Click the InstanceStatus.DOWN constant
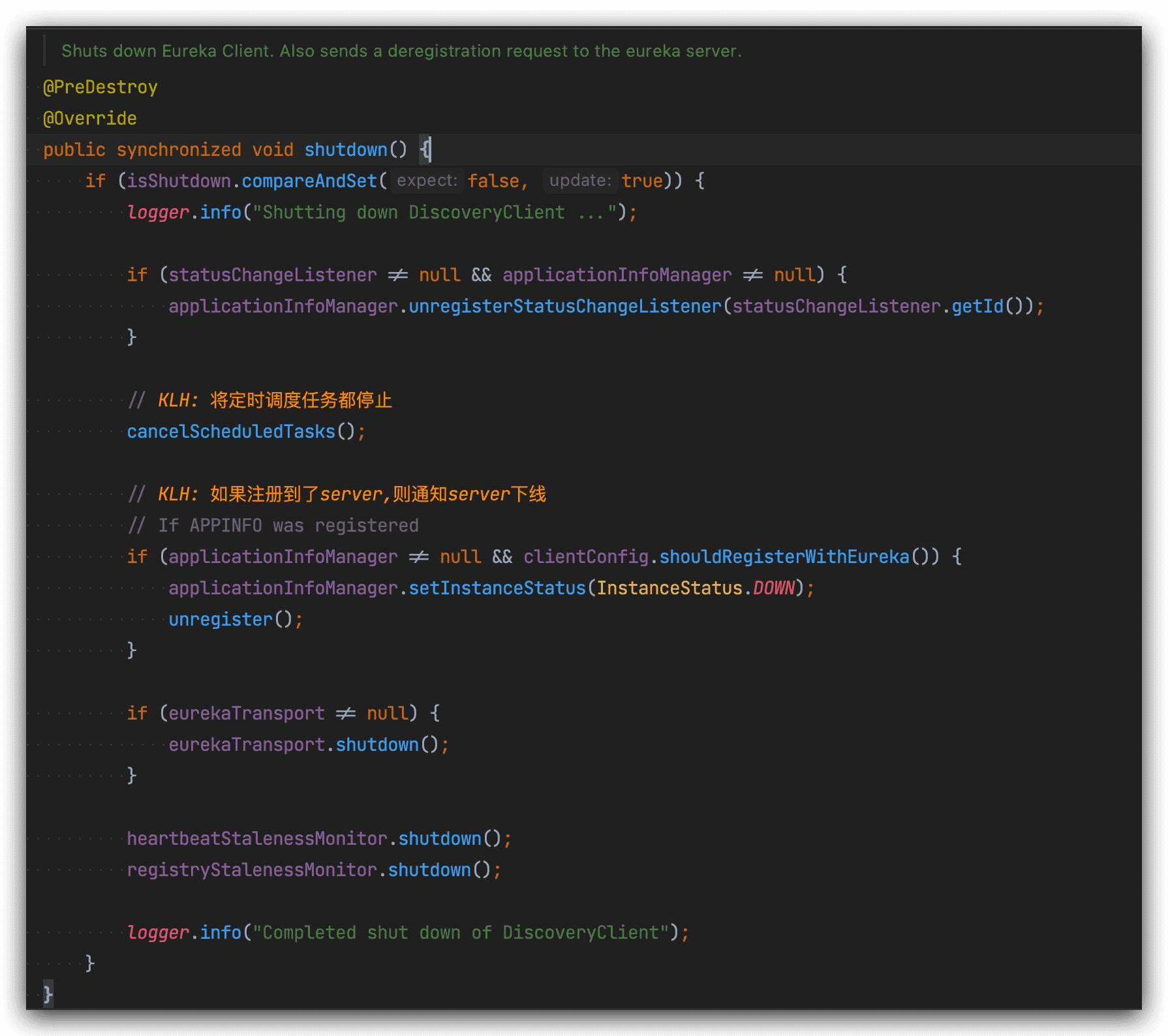This screenshot has width=1168, height=1036. (696, 588)
